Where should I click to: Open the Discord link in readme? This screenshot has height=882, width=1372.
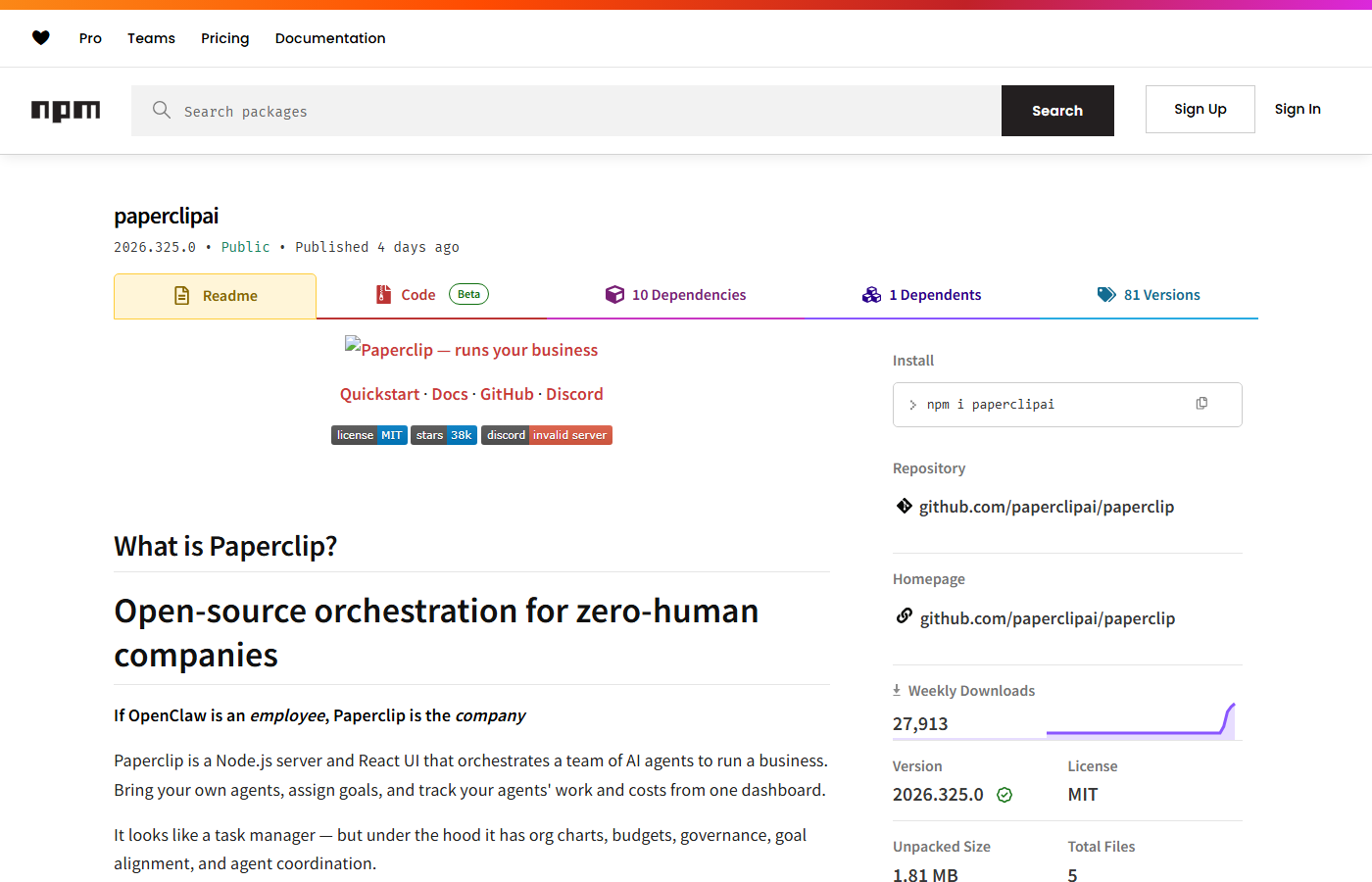tap(574, 394)
